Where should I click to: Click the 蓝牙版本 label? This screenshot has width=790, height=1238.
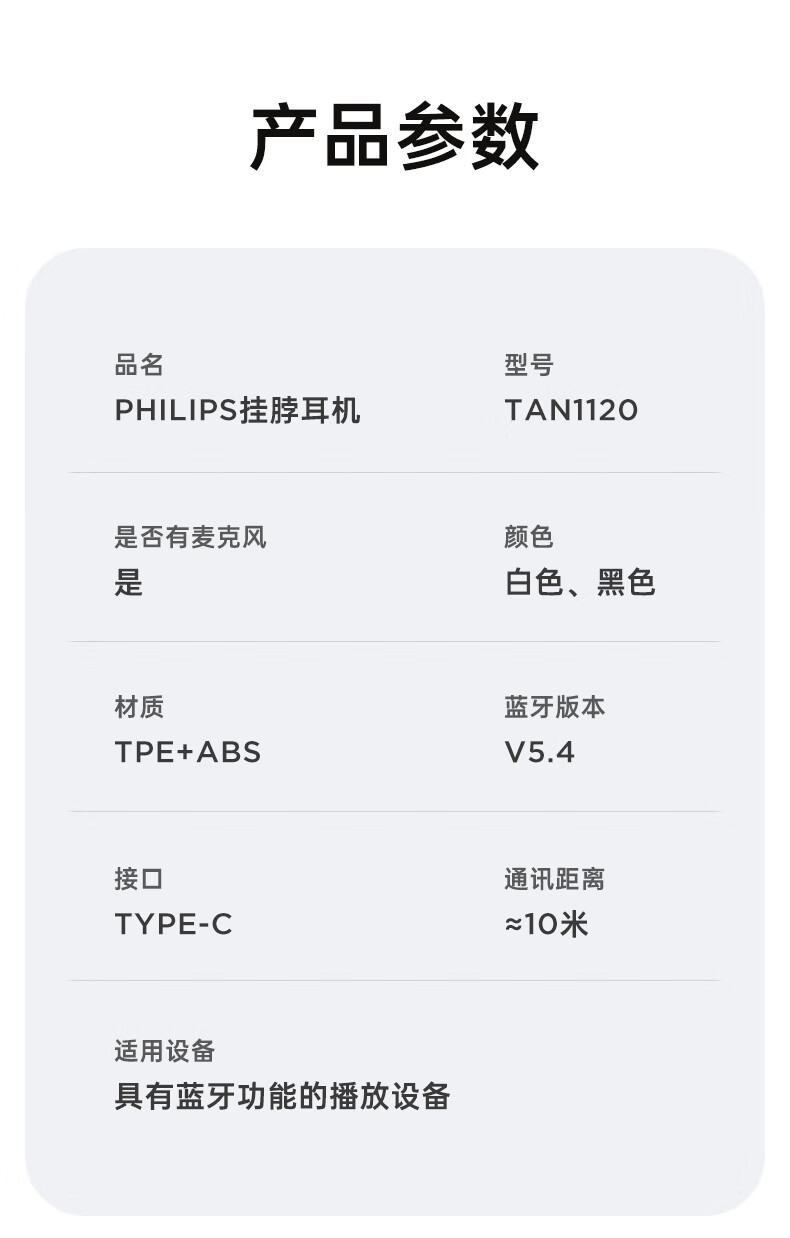pos(554,707)
